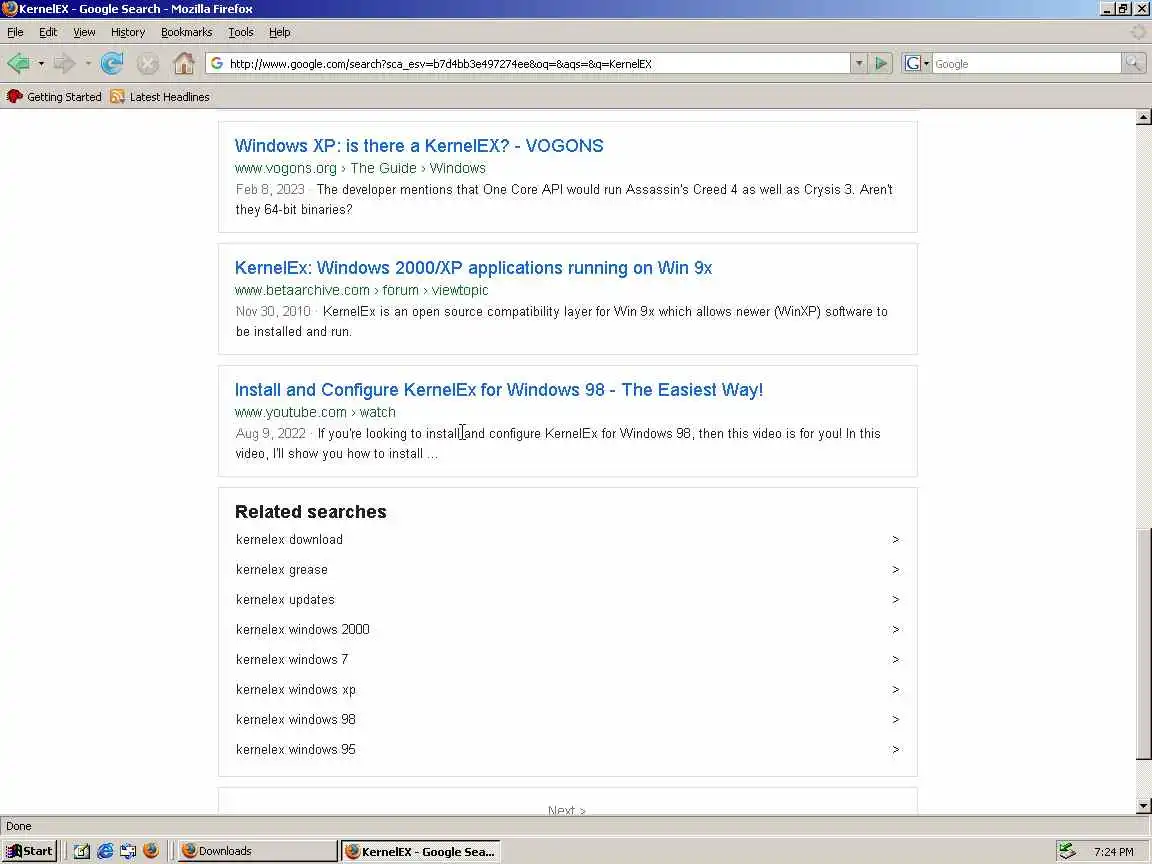Click www.youtube.com watch breadcrumb text
This screenshot has height=864, width=1152.
315,412
